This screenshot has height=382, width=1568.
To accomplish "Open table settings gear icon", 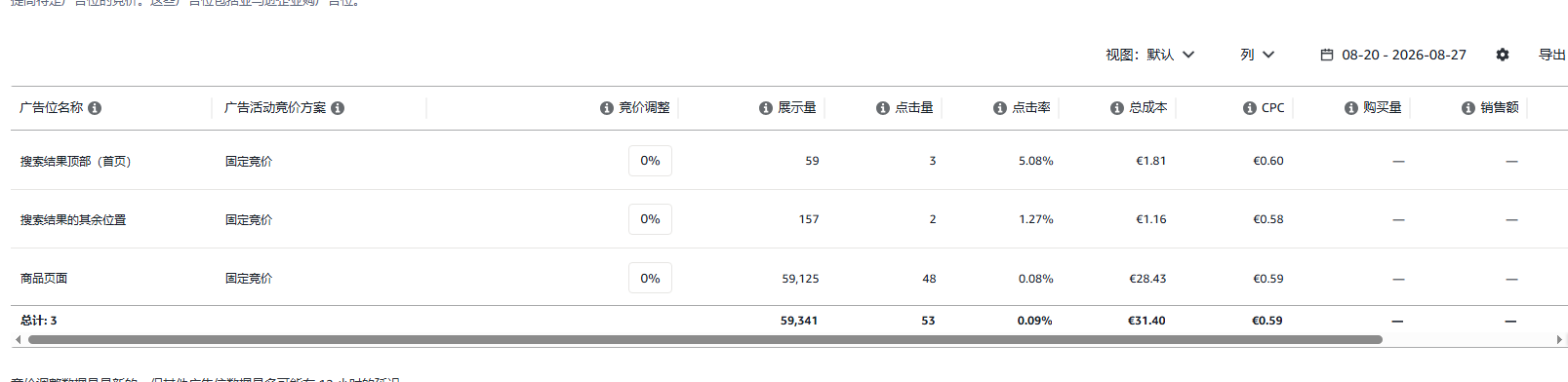I will pyautogui.click(x=1503, y=55).
